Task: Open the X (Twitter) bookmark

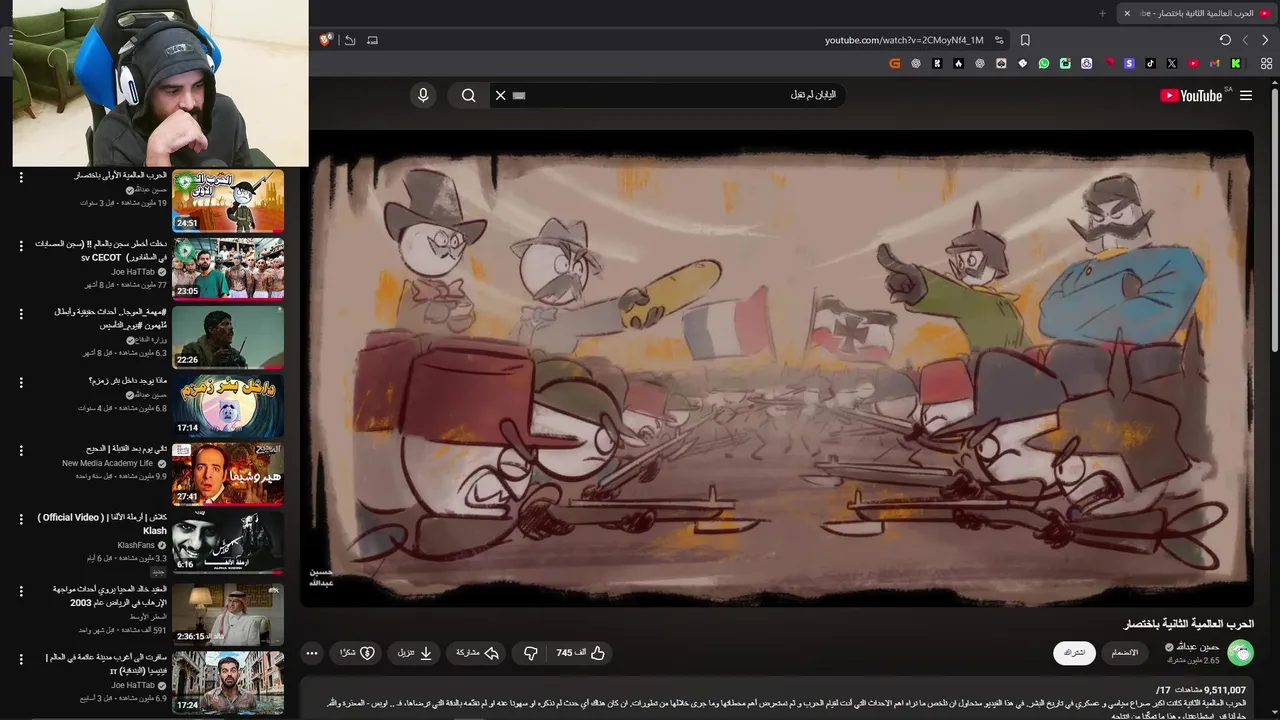Action: pos(1172,63)
